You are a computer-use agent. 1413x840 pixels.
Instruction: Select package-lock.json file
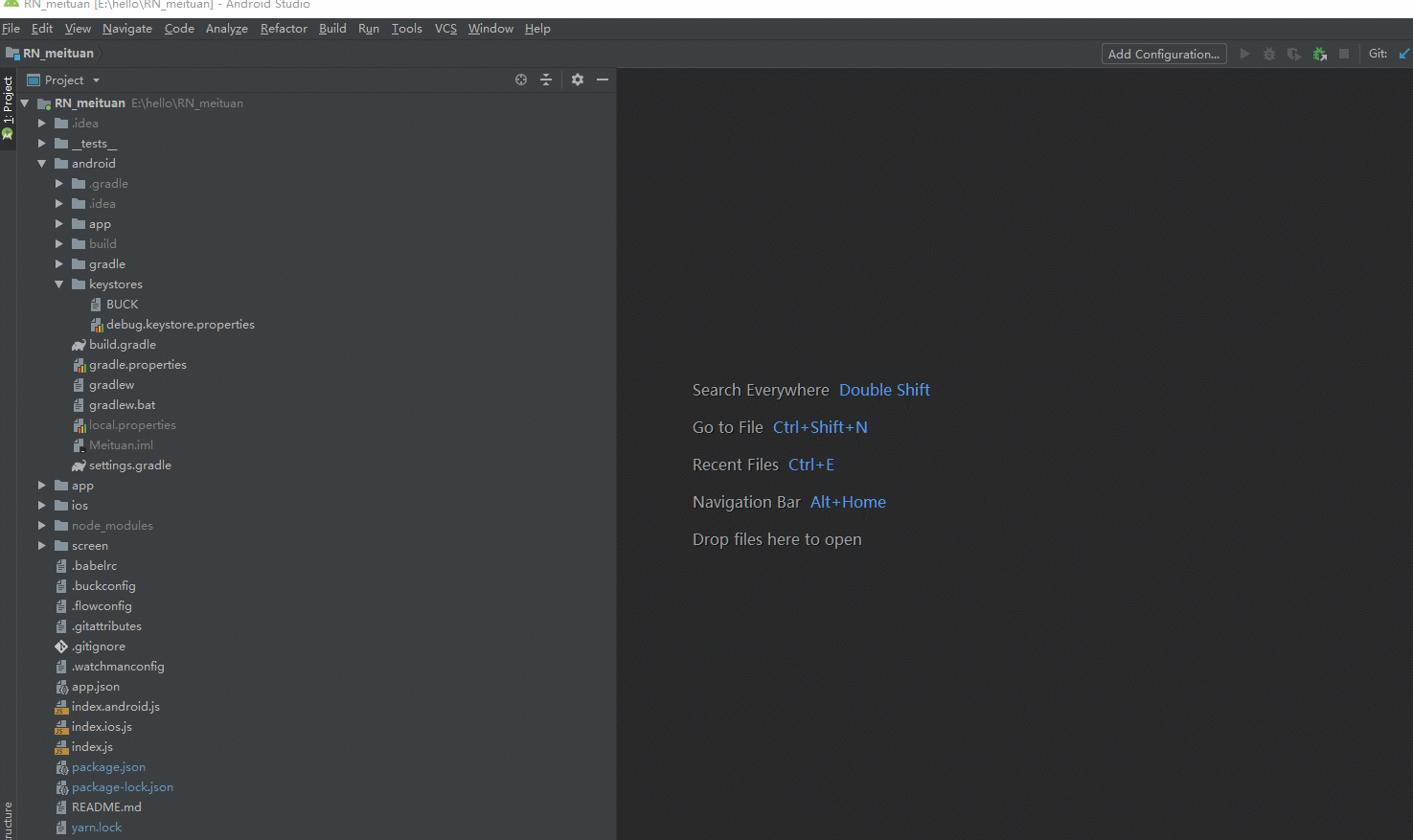click(123, 787)
